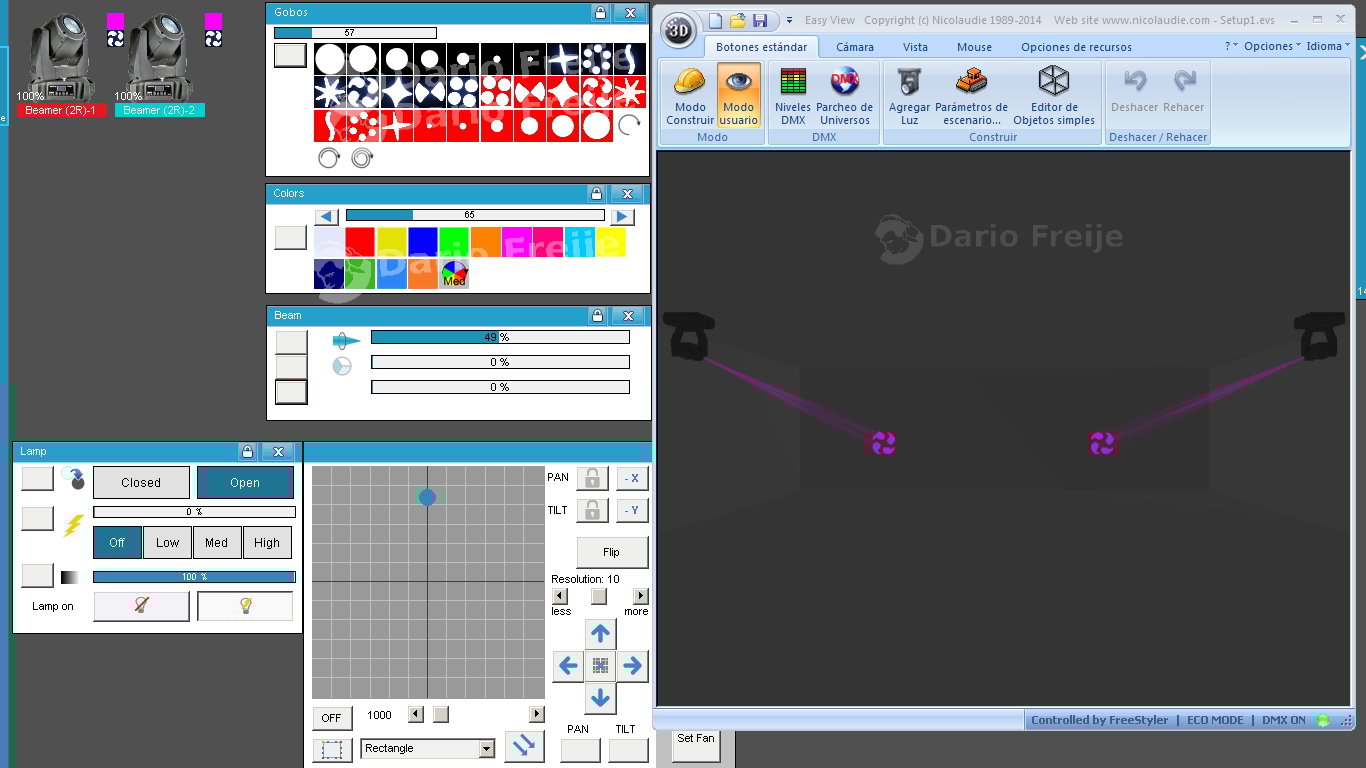Screen dimensions: 1366x768
Task: Open Editor de Objetos simples
Action: (x=1054, y=96)
